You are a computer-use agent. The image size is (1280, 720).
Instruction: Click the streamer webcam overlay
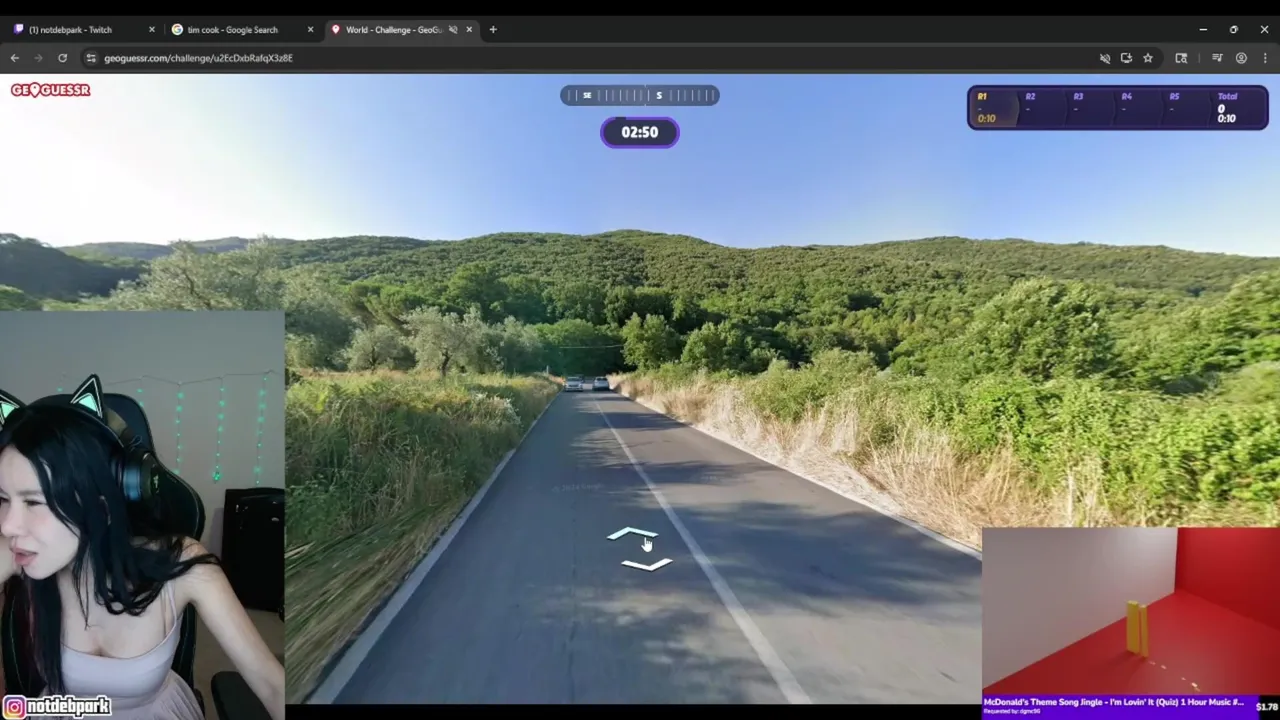142,515
